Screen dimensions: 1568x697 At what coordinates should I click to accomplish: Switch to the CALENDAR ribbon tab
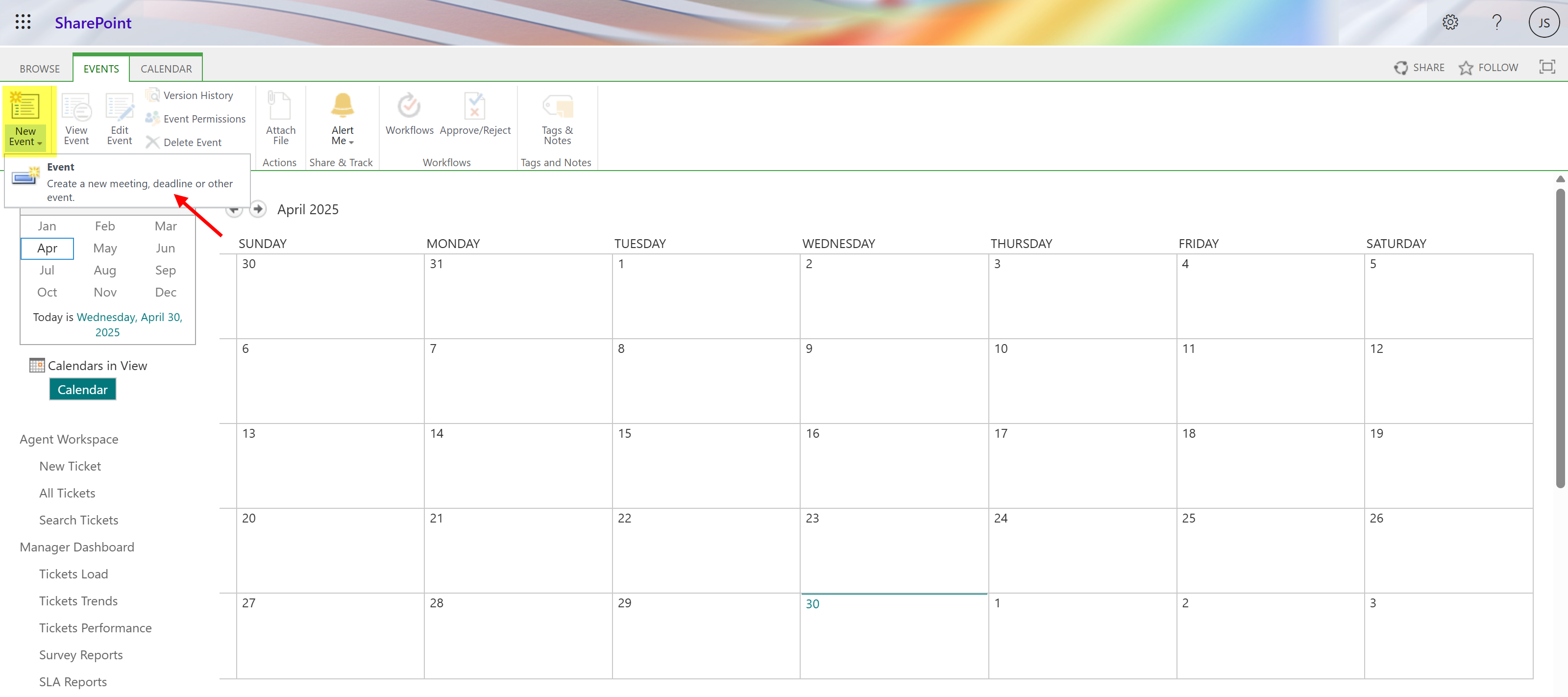[x=166, y=69]
